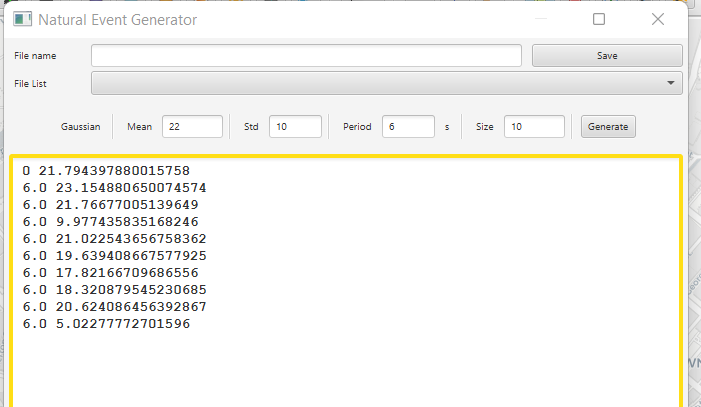
Task: Click the File name label
Action: (35, 56)
